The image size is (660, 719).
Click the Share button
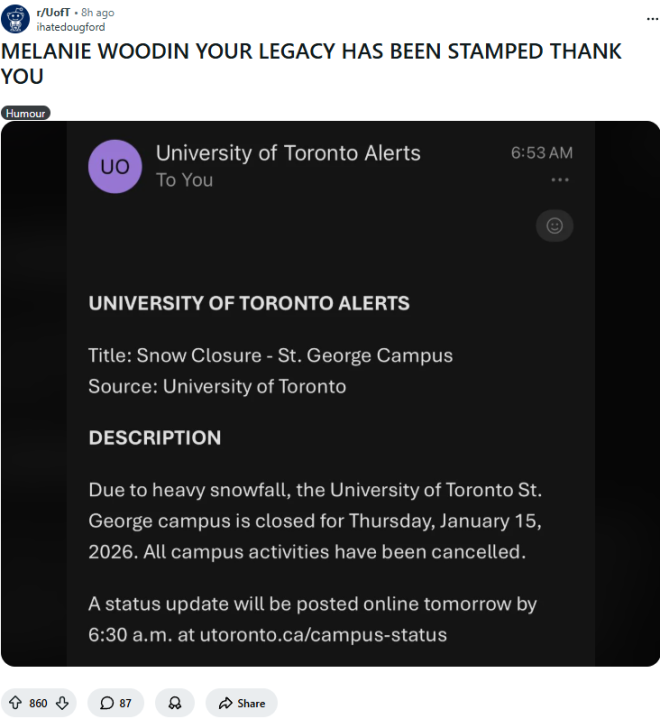click(241, 703)
